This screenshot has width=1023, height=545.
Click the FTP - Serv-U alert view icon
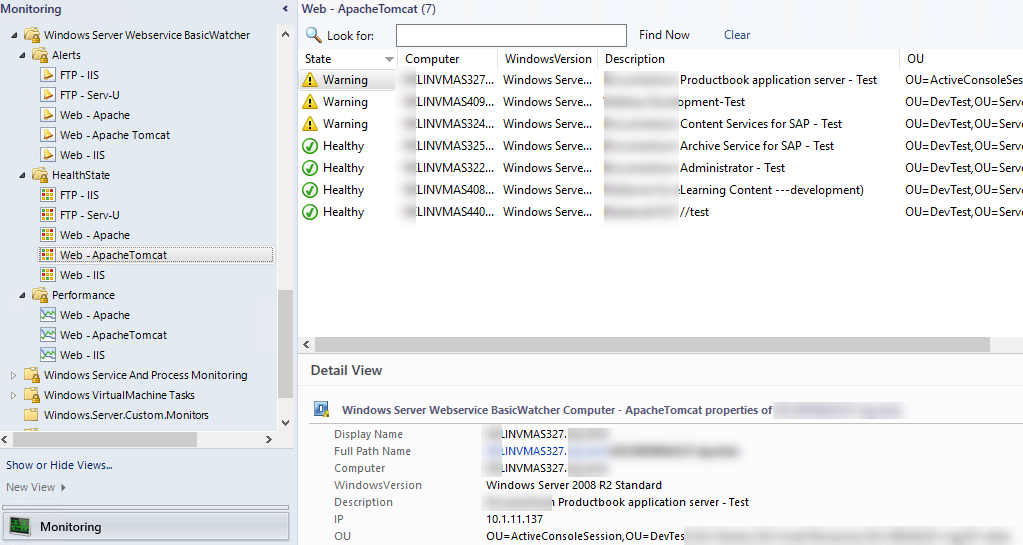point(48,95)
